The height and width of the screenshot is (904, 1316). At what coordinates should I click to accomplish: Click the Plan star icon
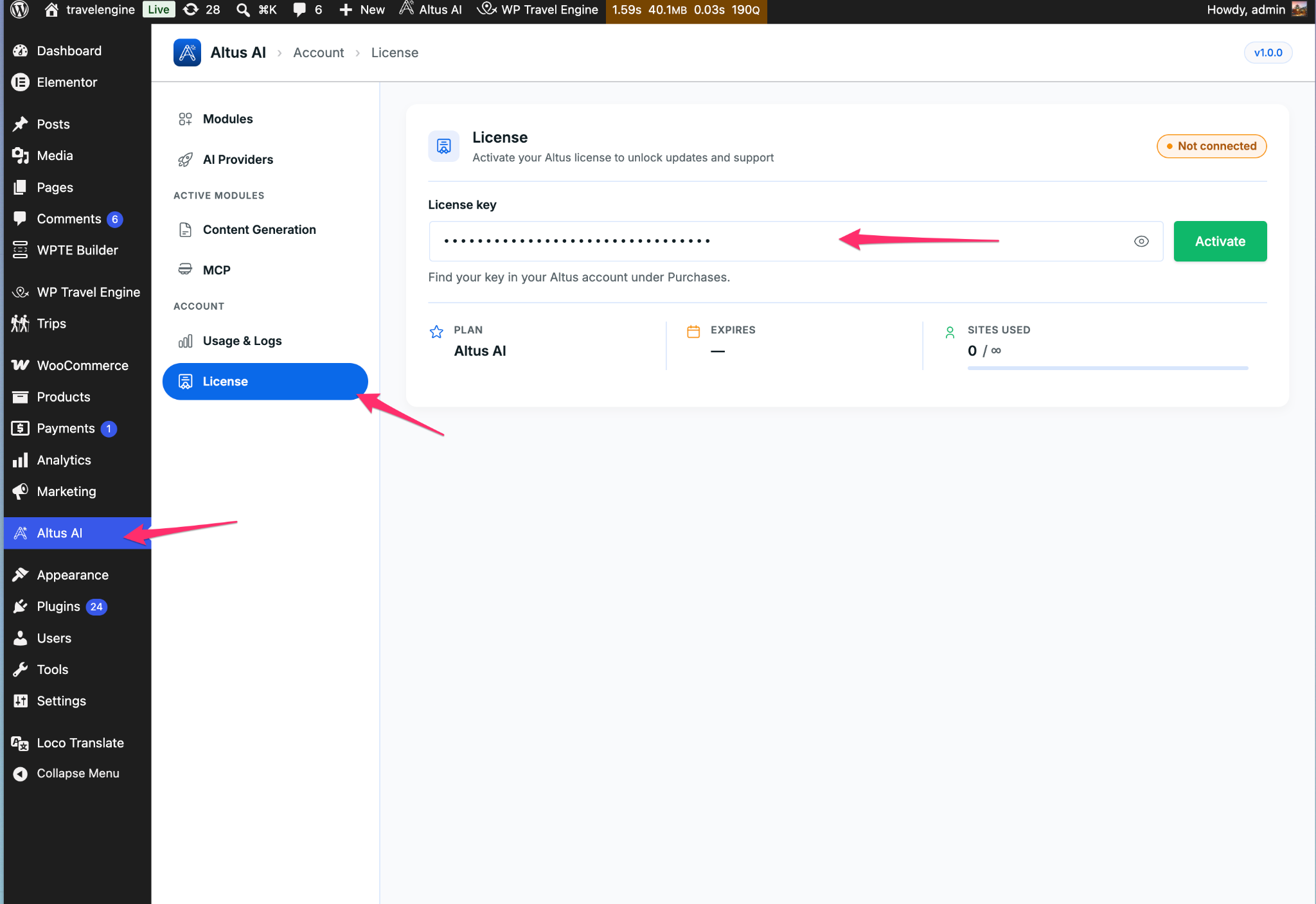point(436,332)
